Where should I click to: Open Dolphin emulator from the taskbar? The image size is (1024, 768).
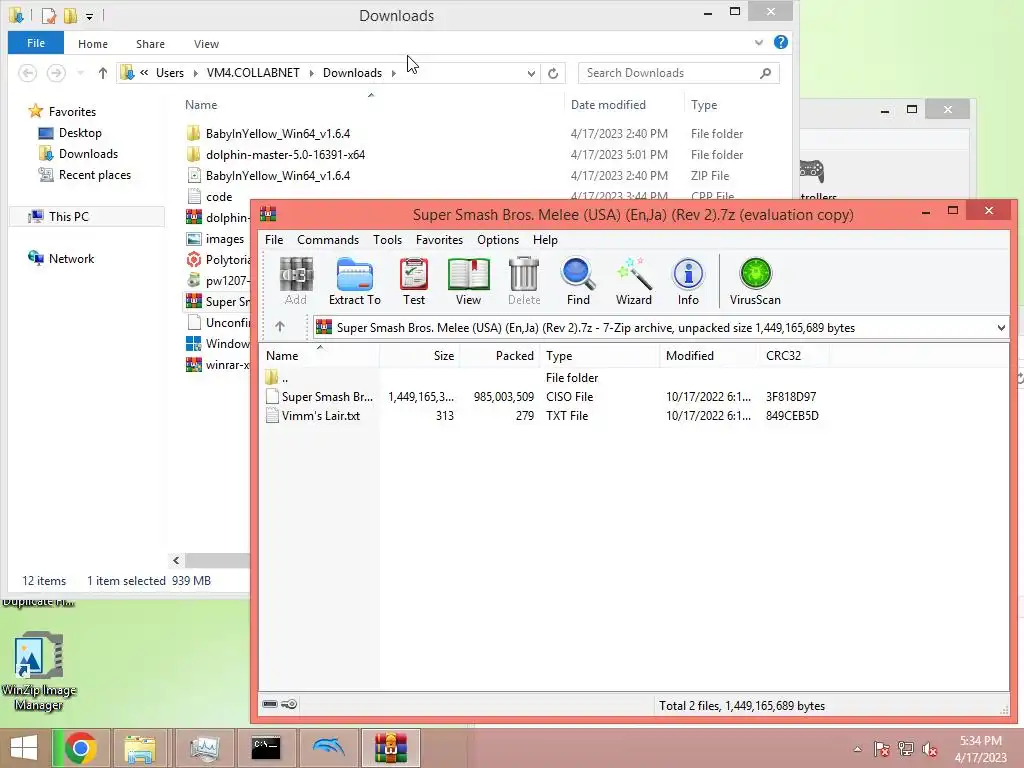[328, 748]
